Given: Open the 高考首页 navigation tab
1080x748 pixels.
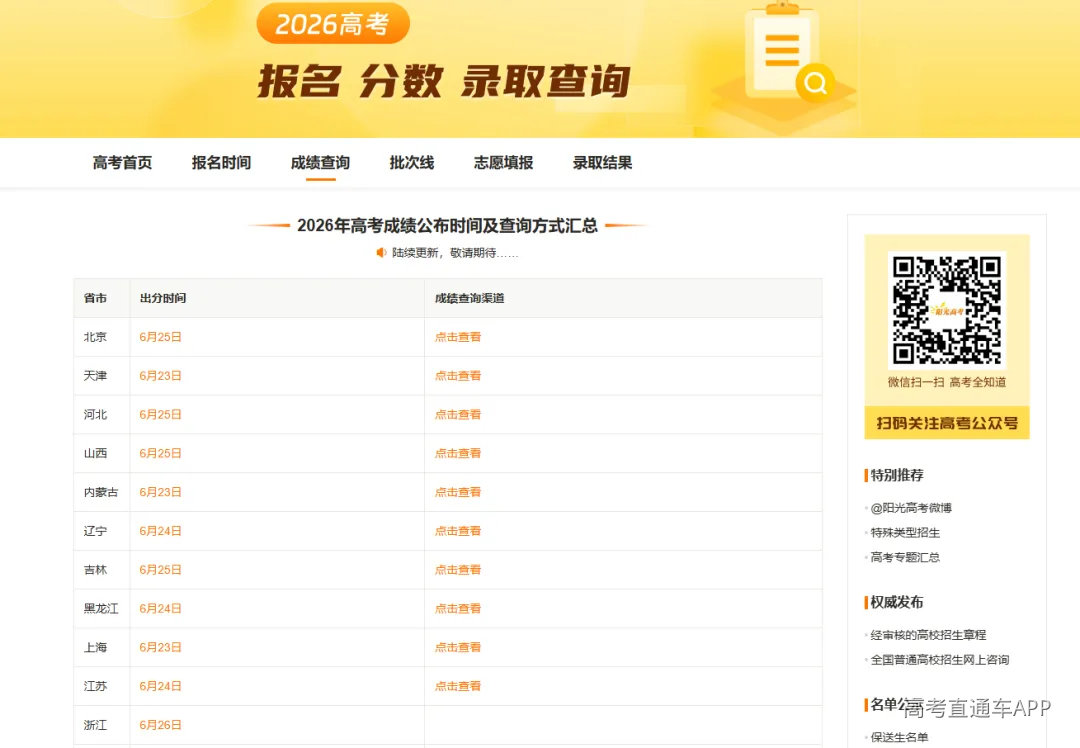Looking at the screenshot, I should click(x=123, y=163).
